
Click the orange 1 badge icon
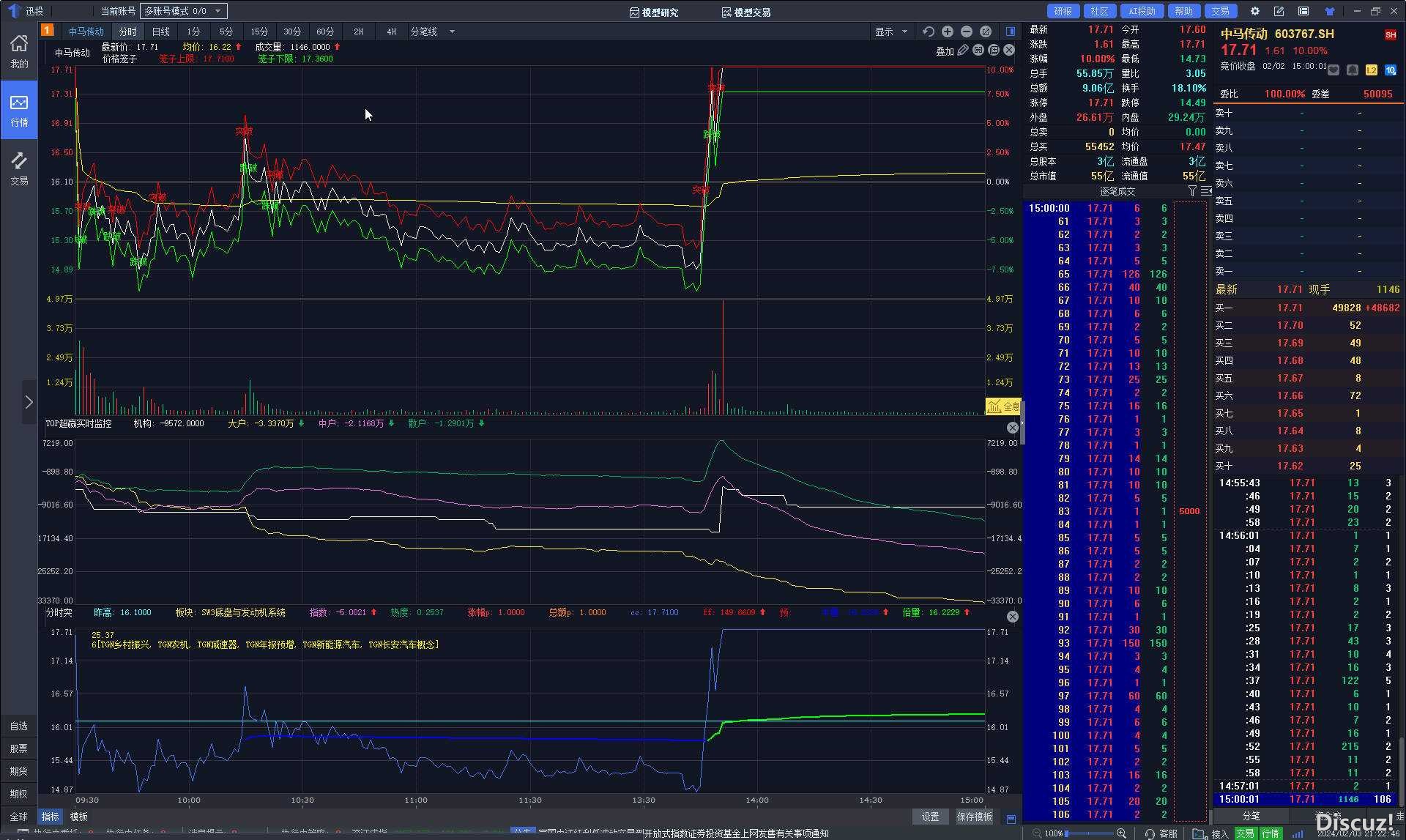(47, 30)
